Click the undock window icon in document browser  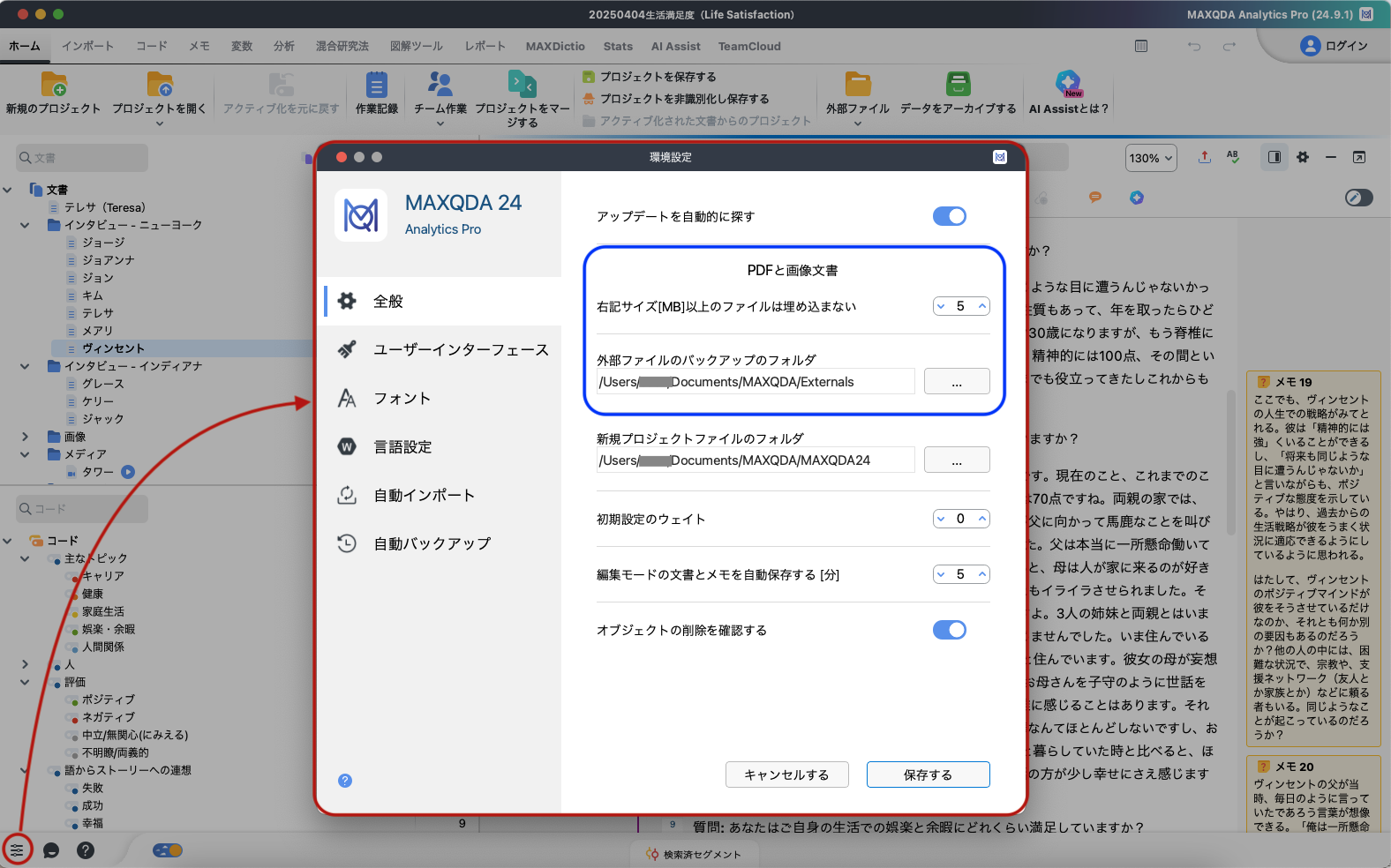point(1359,157)
